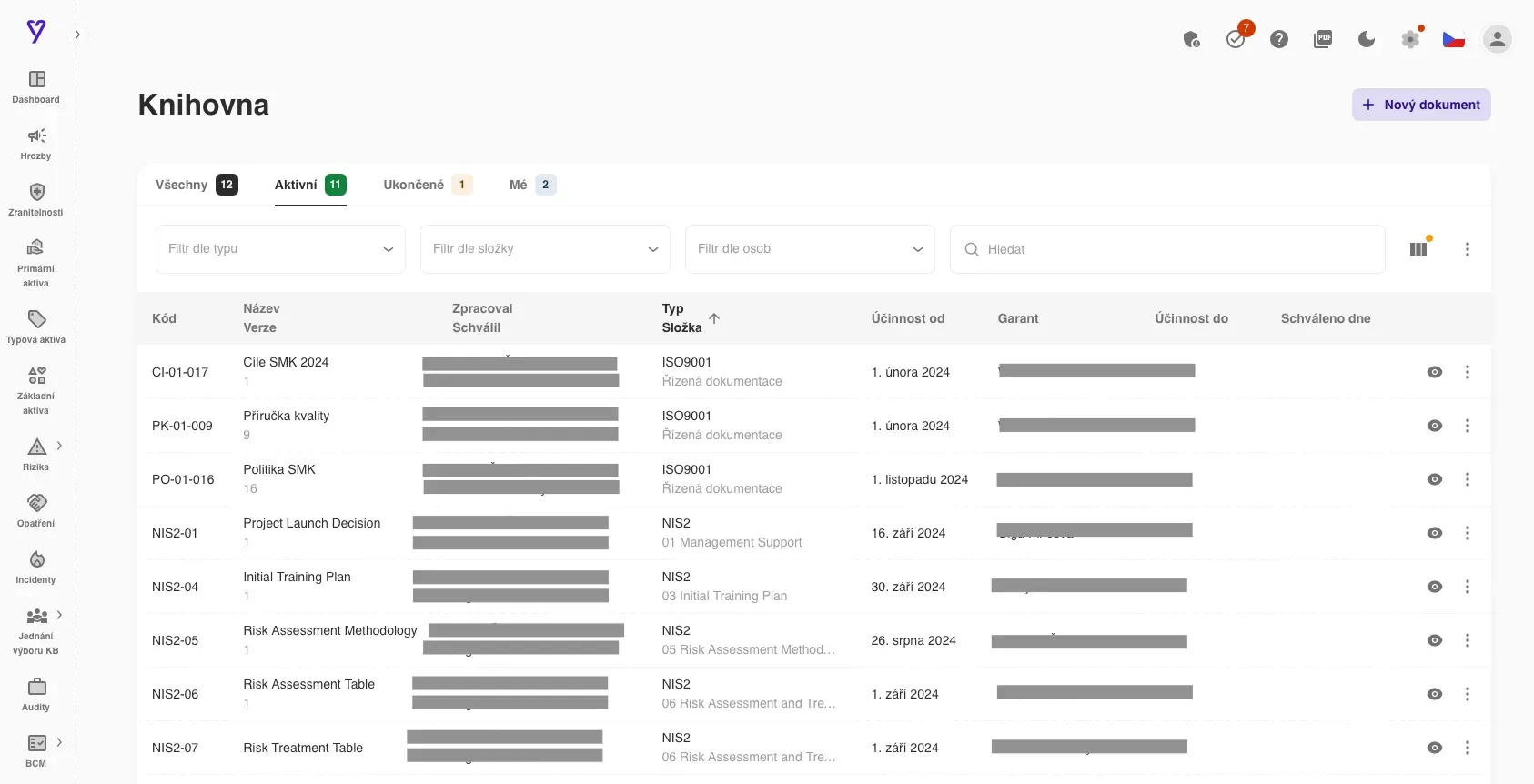Click the PDF export icon in header
Viewport: 1534px width, 784px height.
pos(1323,39)
